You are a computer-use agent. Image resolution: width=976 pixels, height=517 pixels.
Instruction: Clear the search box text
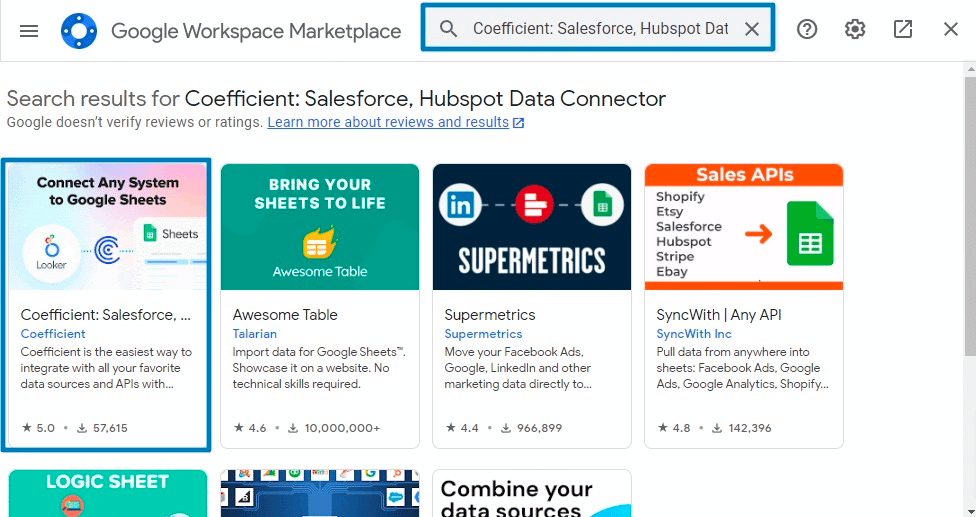click(x=752, y=29)
